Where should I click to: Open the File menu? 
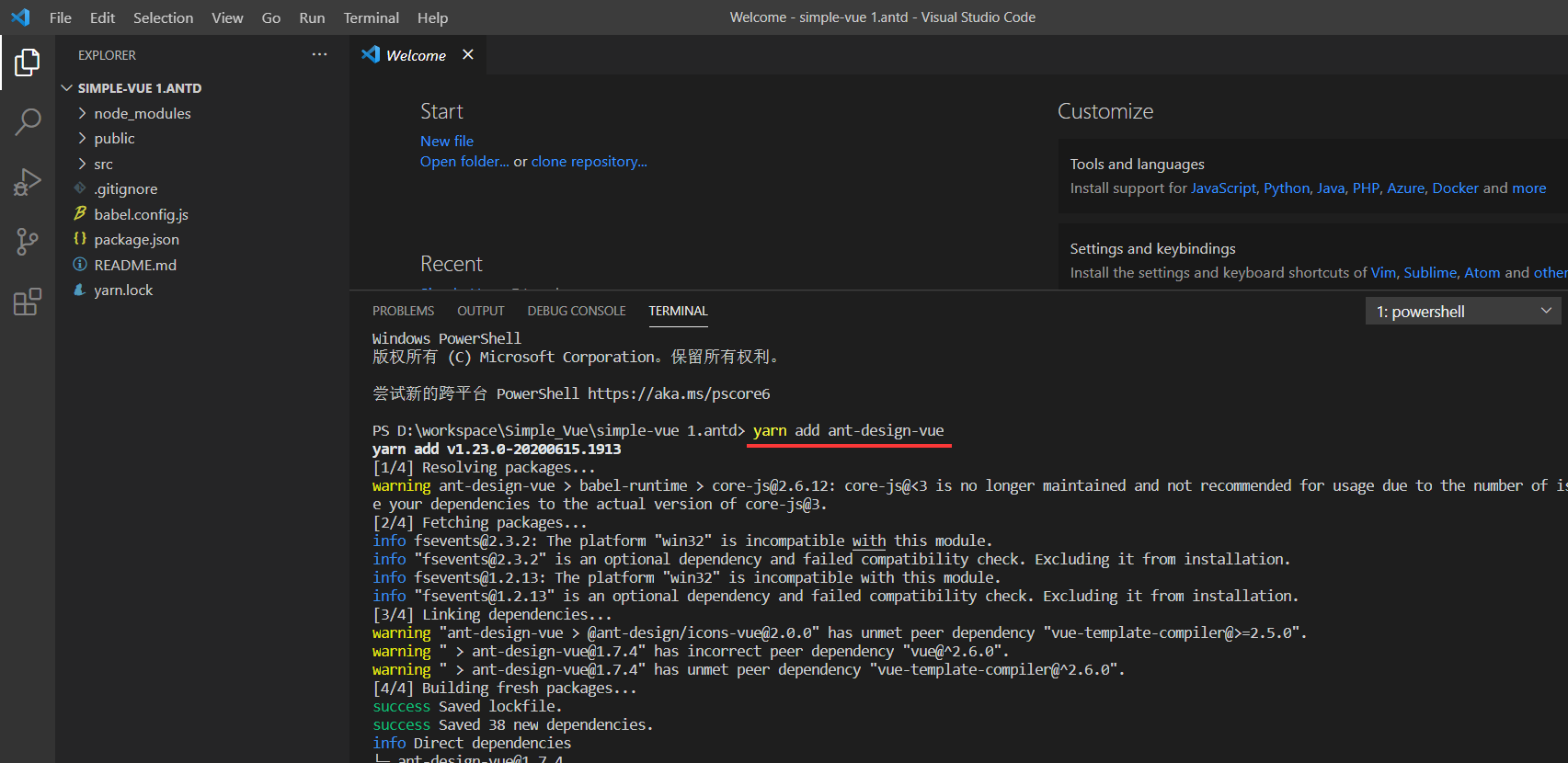click(61, 17)
